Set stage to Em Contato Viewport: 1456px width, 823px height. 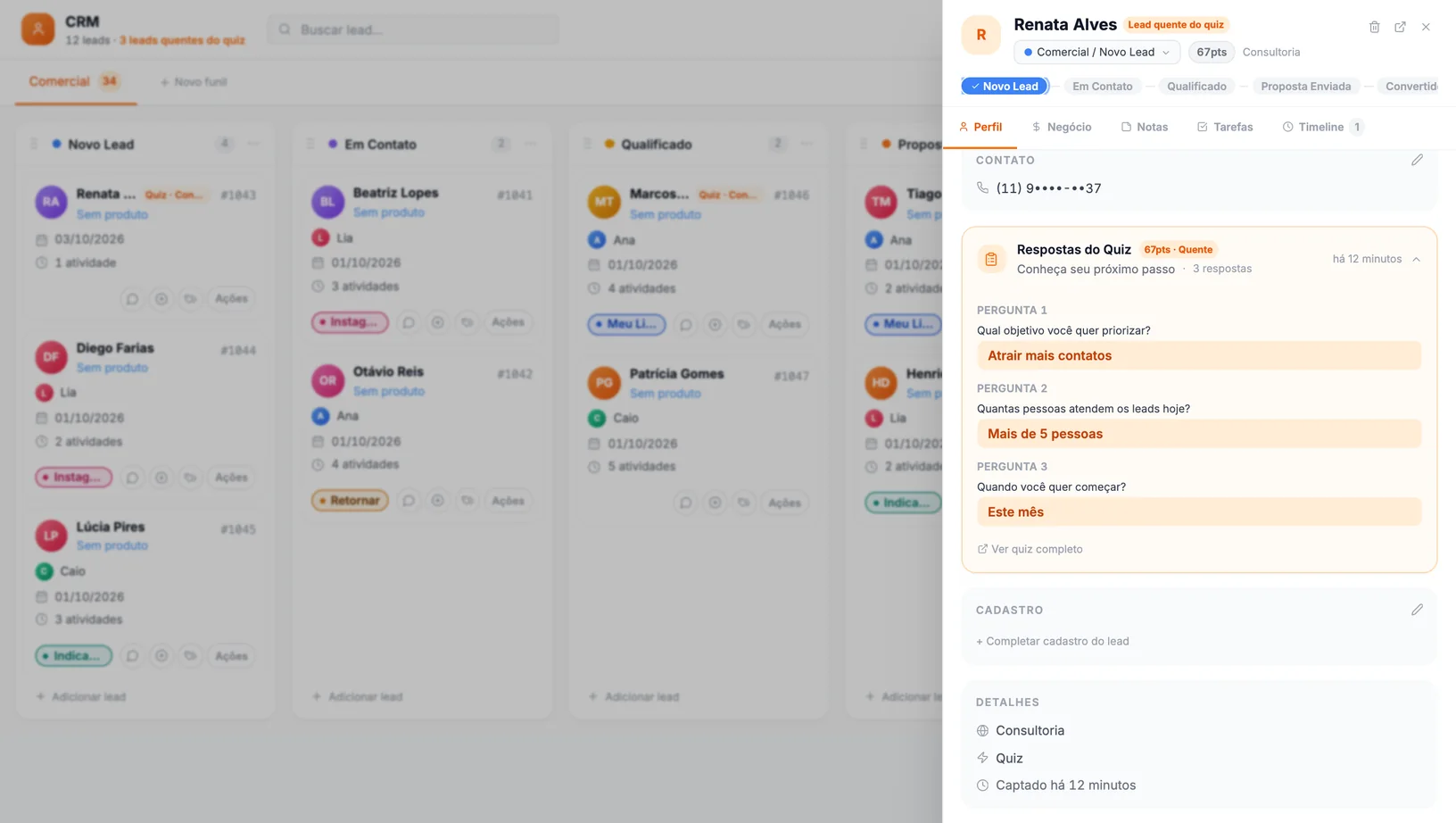pyautogui.click(x=1102, y=87)
